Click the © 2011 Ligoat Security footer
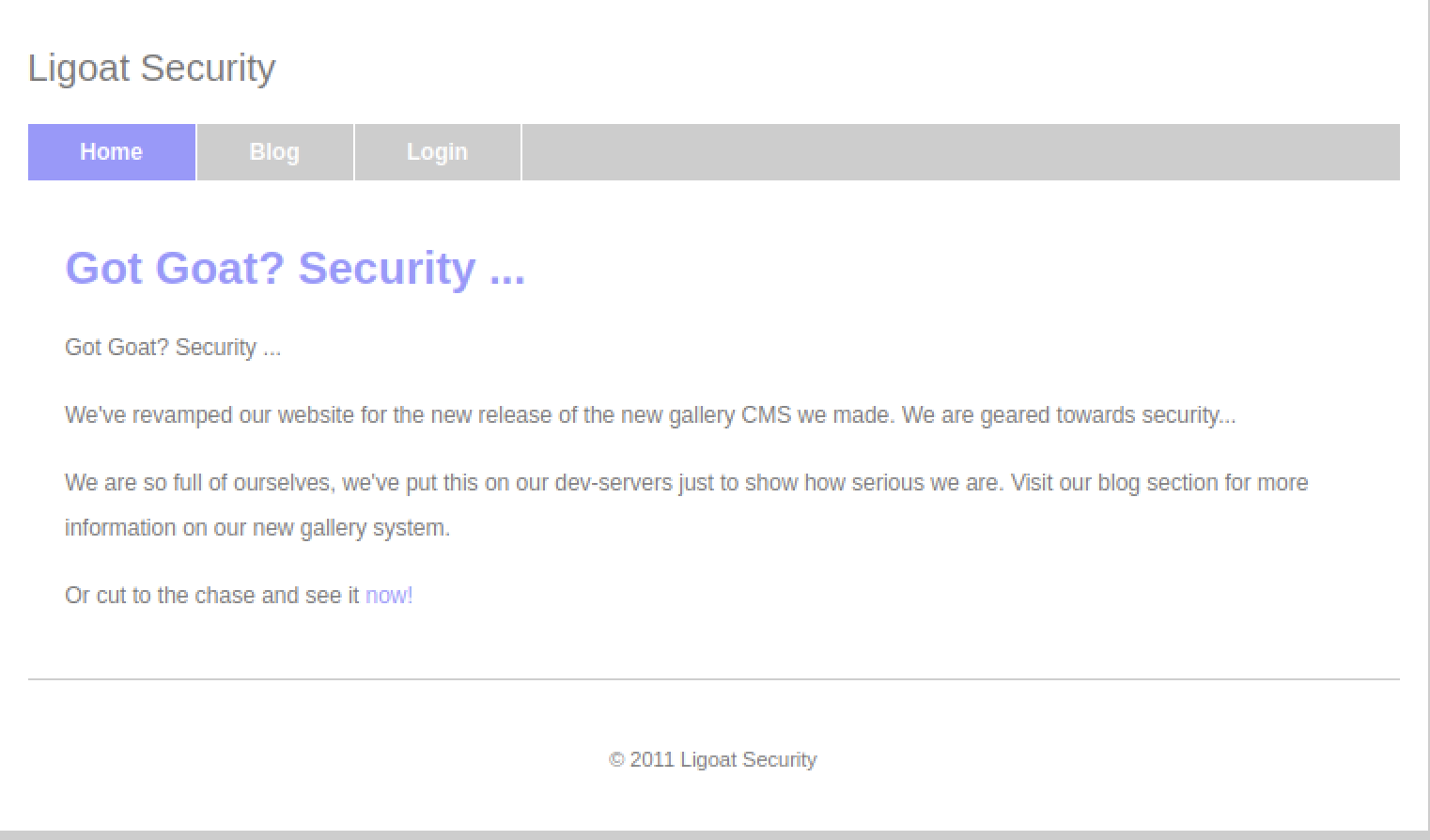Viewport: 1430px width, 840px height. 713,760
